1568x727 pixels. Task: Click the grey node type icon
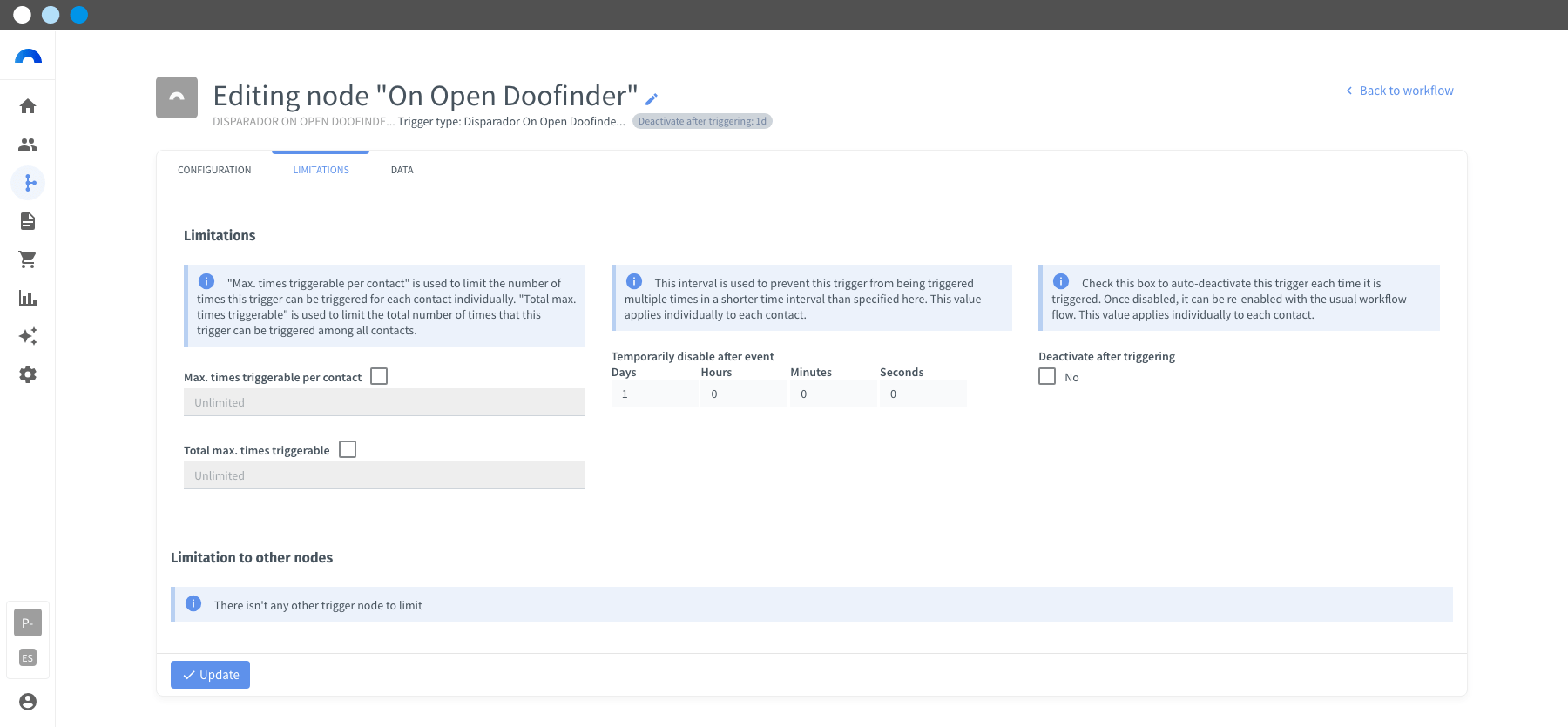tap(177, 98)
